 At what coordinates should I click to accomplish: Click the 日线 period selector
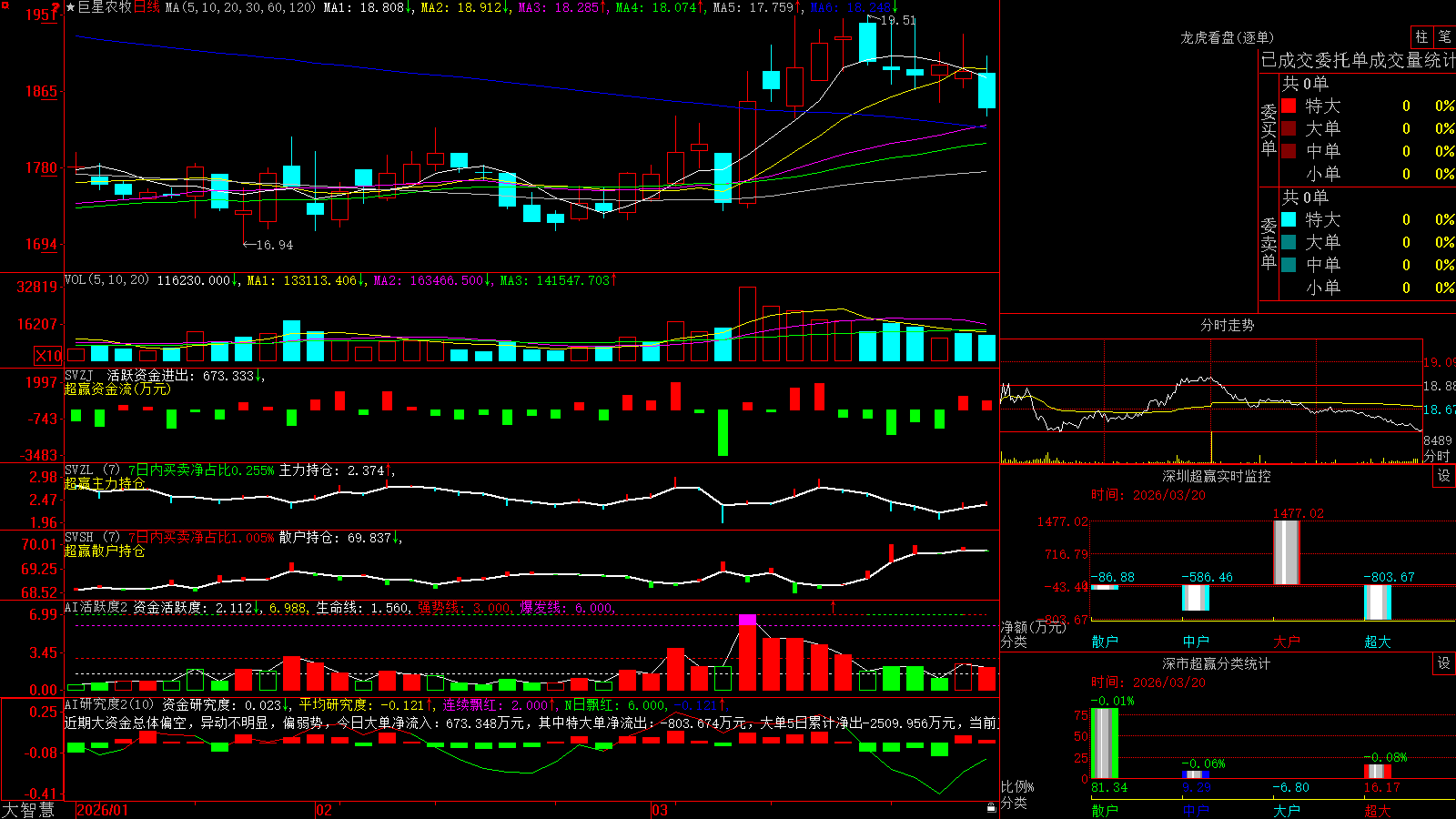(x=147, y=7)
